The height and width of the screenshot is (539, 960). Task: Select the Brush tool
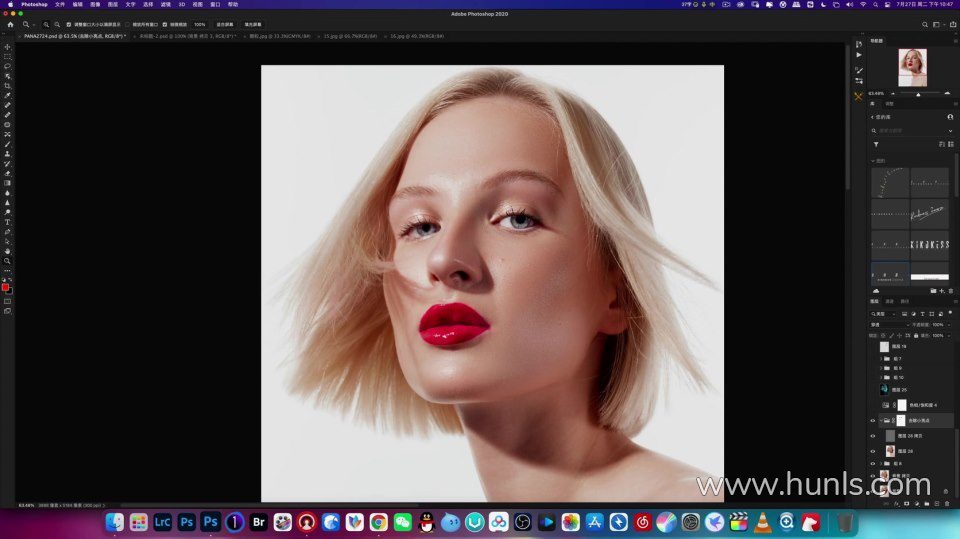click(x=7, y=144)
